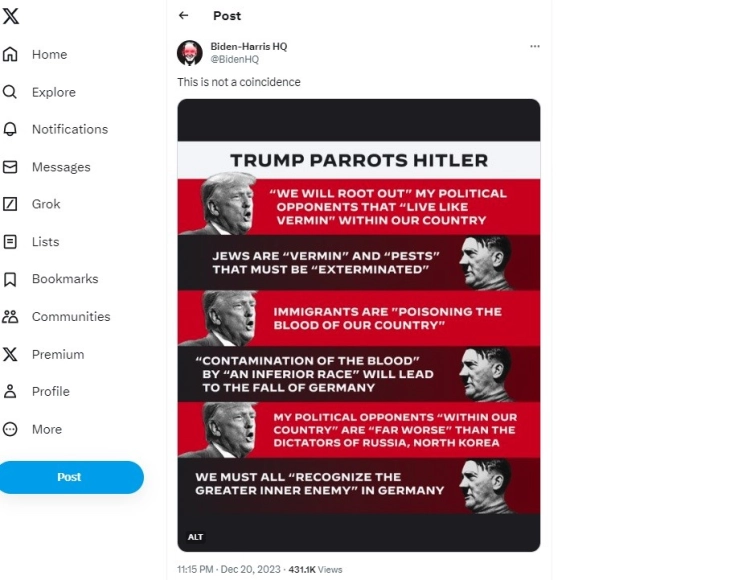Open Messages envelope icon

pos(10,167)
